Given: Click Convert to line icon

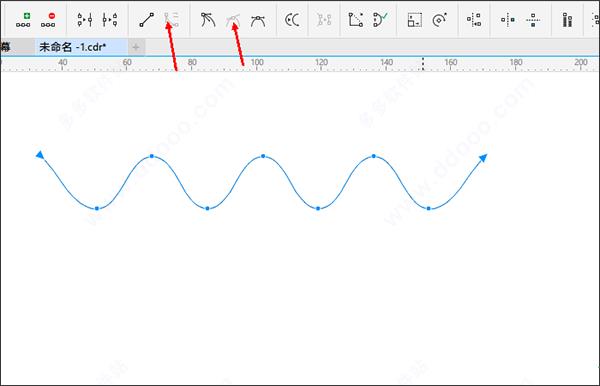Looking at the screenshot, I should pos(147,20).
